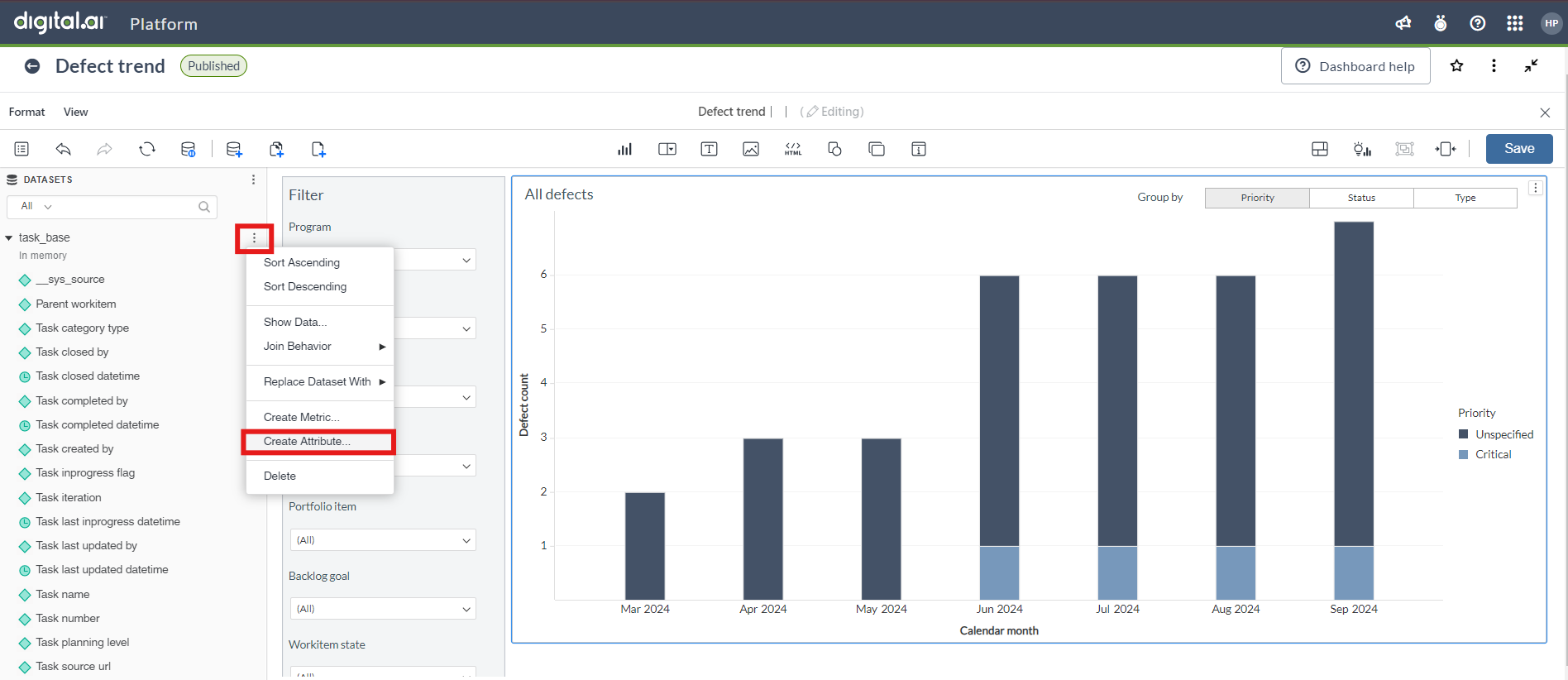Open the View menu
Viewport: 1568px width, 680px height.
pyautogui.click(x=76, y=112)
